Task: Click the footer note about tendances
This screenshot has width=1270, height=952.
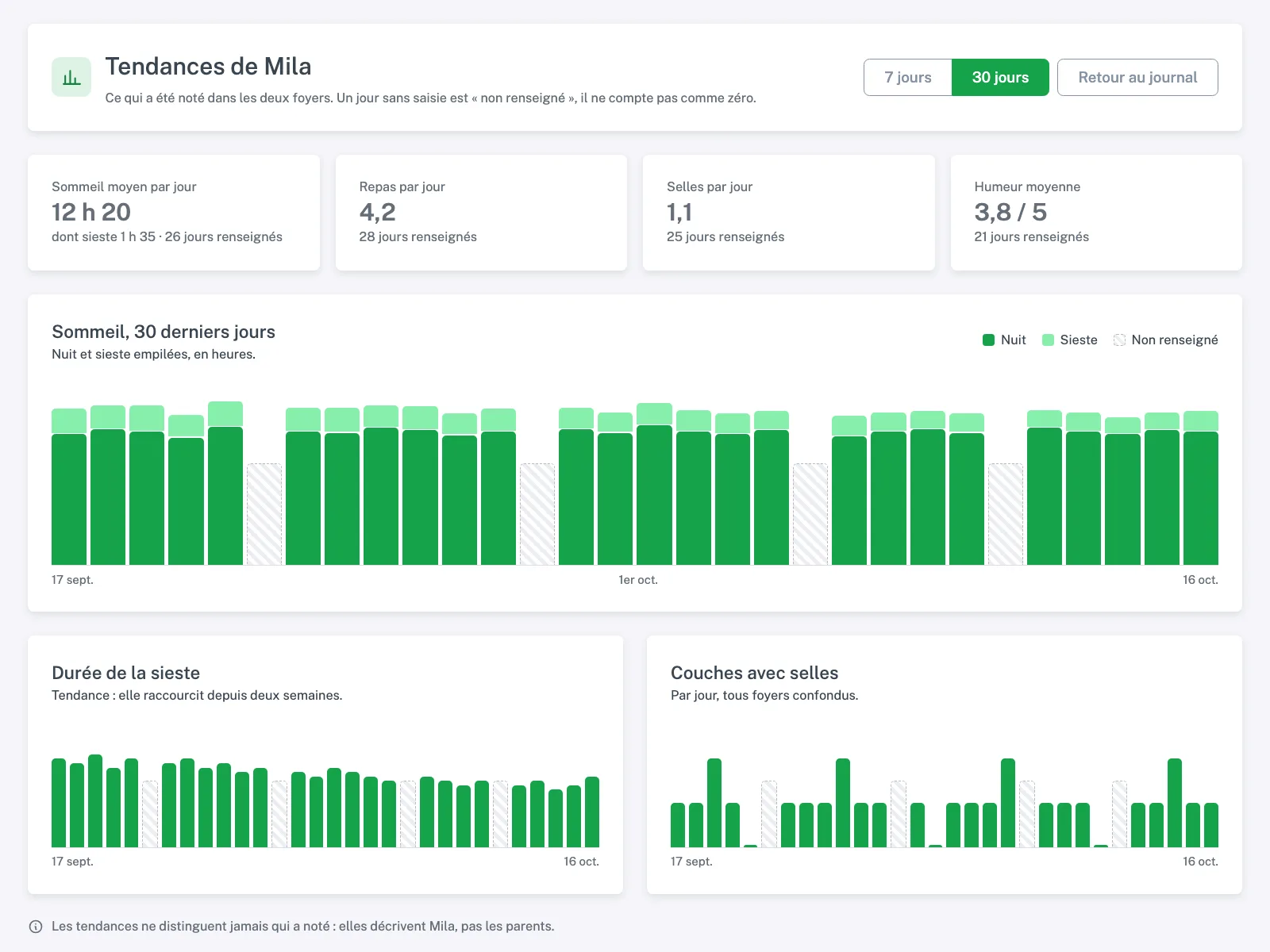Action: [302, 926]
